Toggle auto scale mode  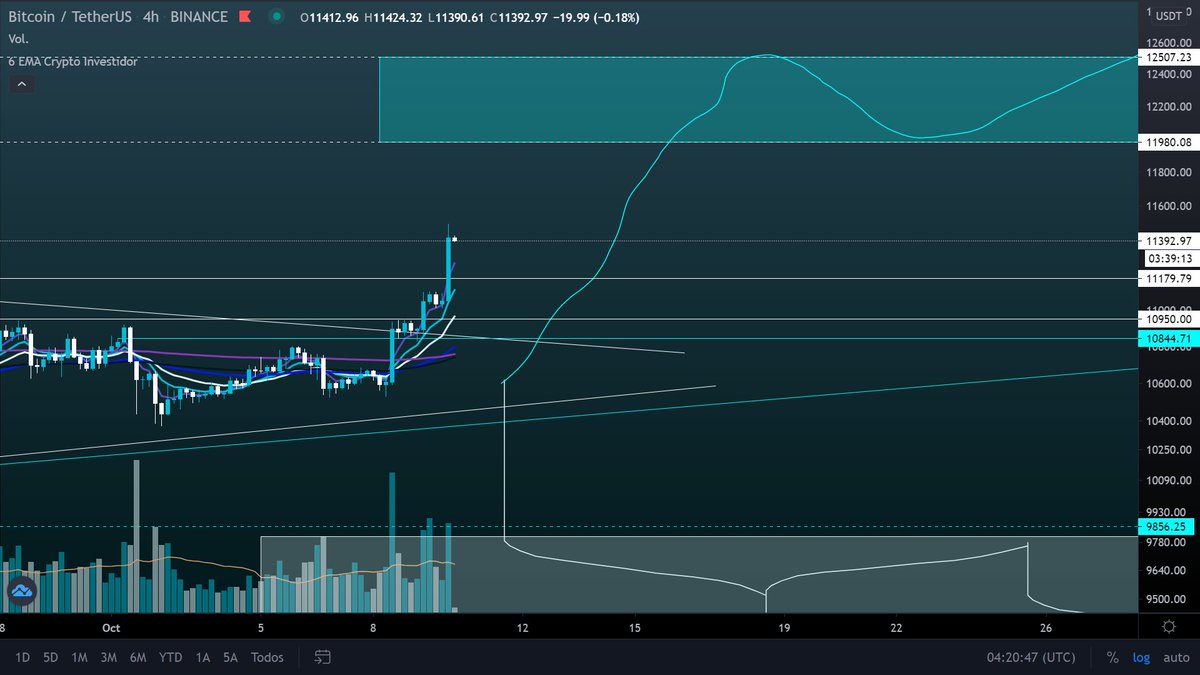pos(1175,658)
